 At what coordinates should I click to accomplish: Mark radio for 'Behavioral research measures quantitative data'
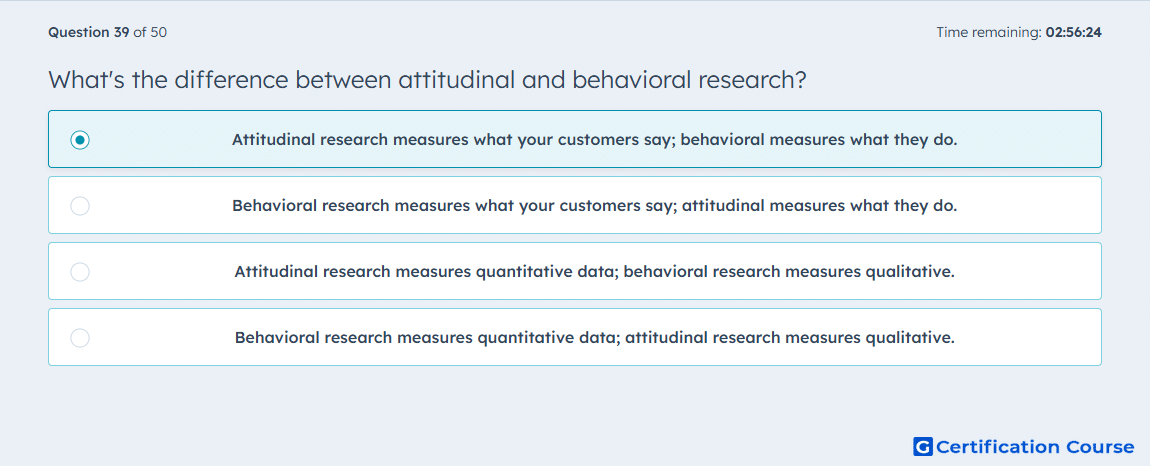pyautogui.click(x=80, y=338)
